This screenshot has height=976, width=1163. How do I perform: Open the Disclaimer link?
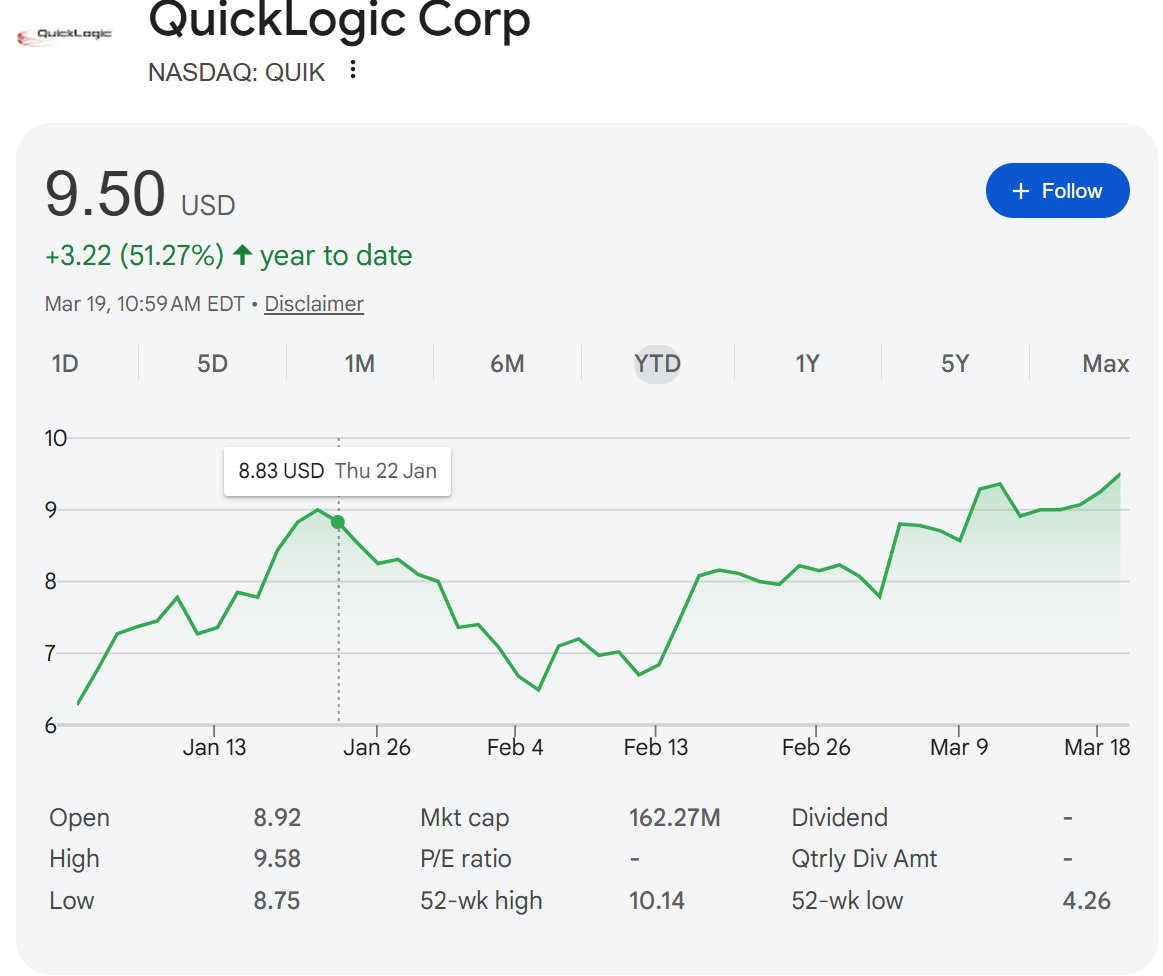[314, 304]
